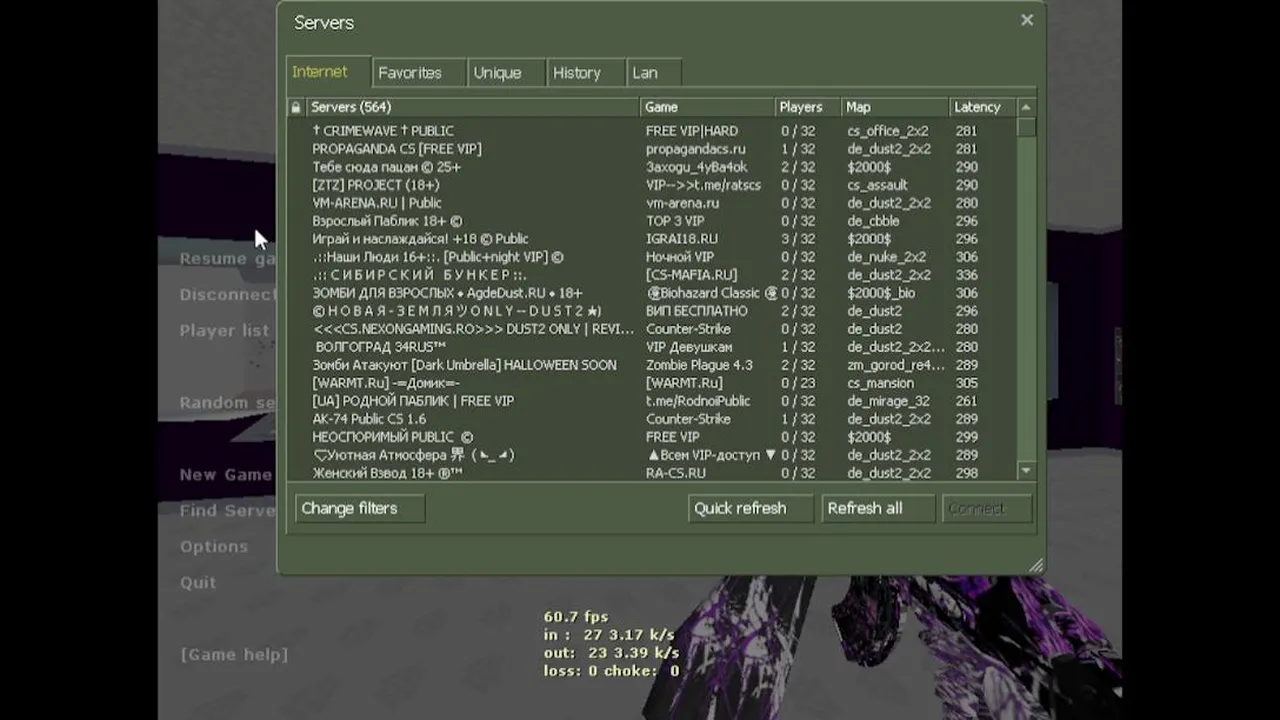
Task: Select the PROPAGANDA CS [FREE VIP] server
Action: 650,149
